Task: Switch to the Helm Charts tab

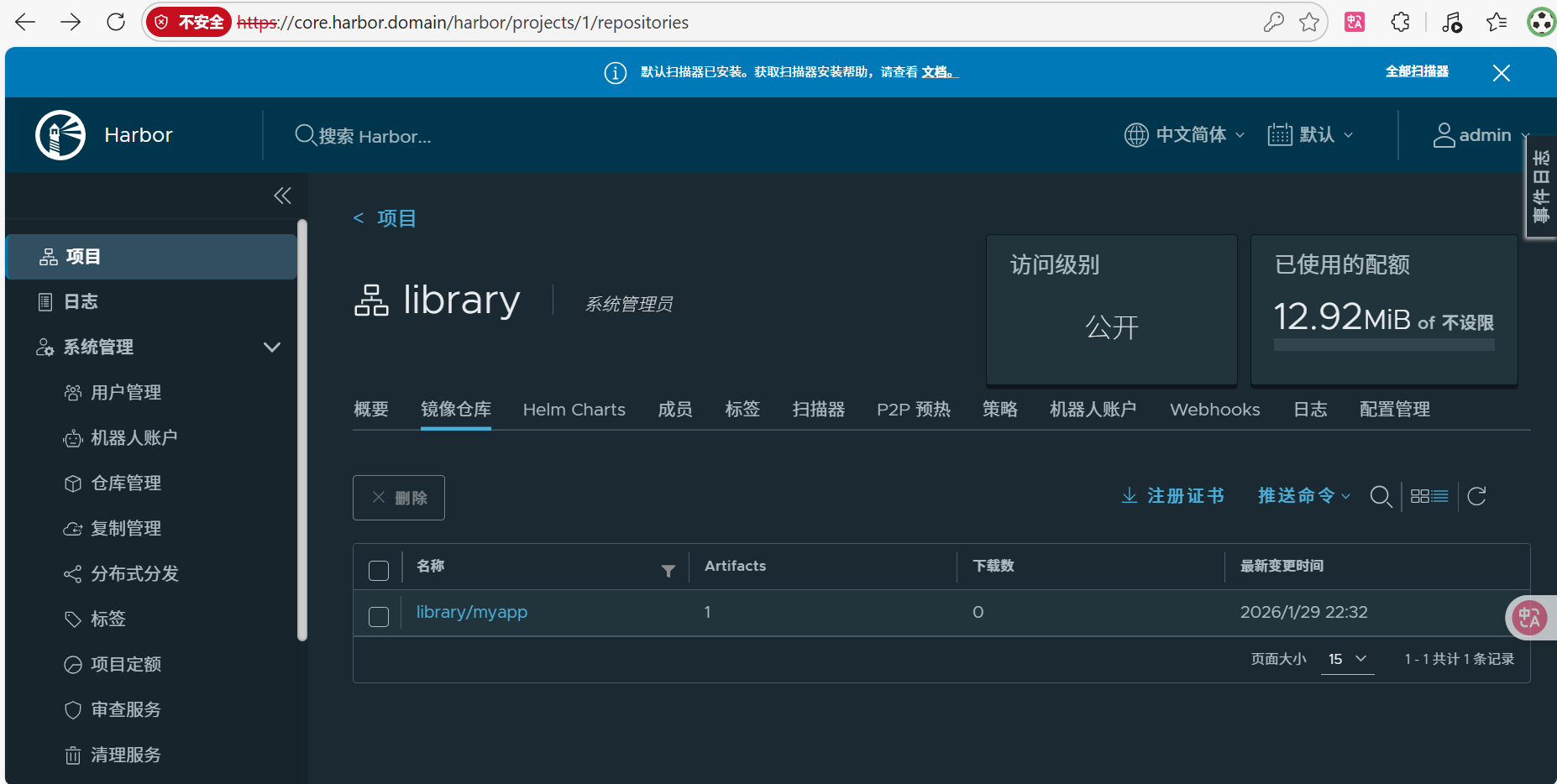Action: (574, 410)
